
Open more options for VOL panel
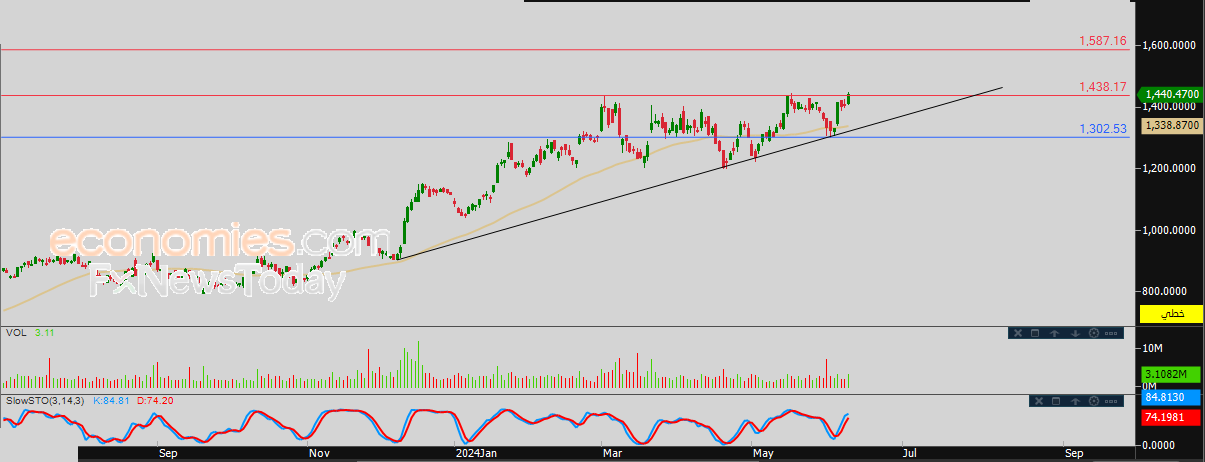click(1112, 333)
